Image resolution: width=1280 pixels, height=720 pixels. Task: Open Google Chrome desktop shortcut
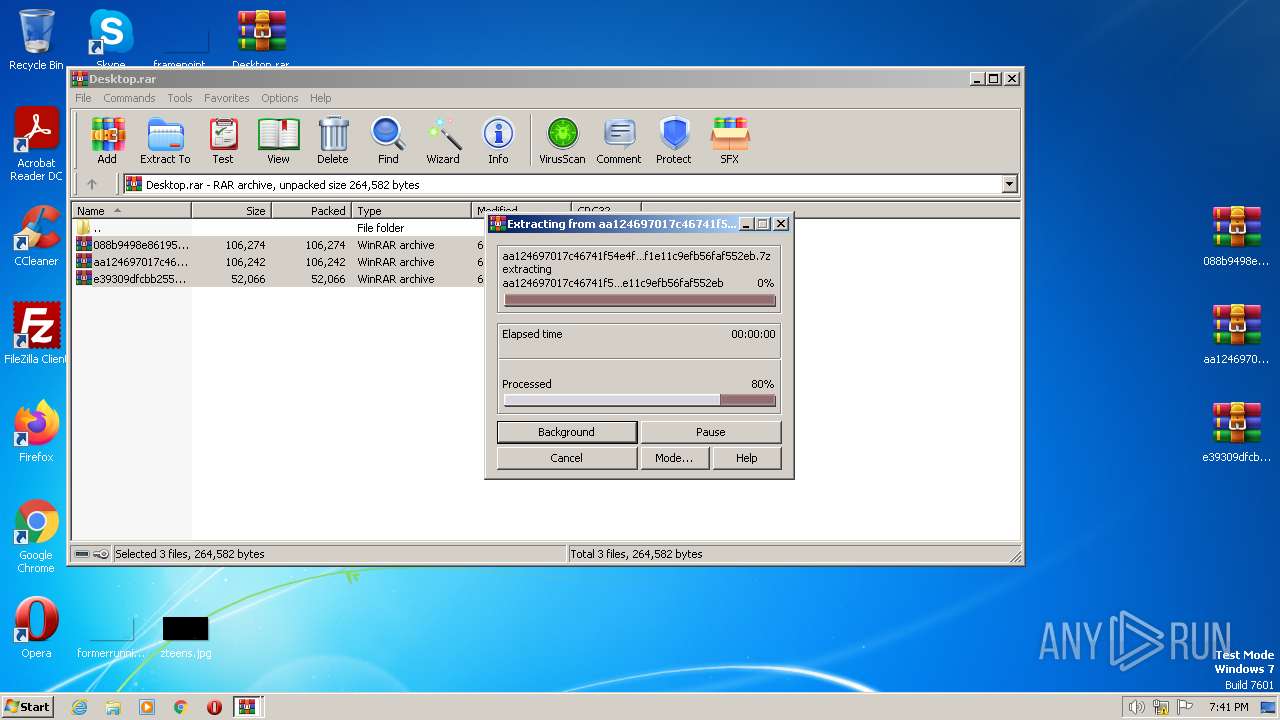[36, 536]
